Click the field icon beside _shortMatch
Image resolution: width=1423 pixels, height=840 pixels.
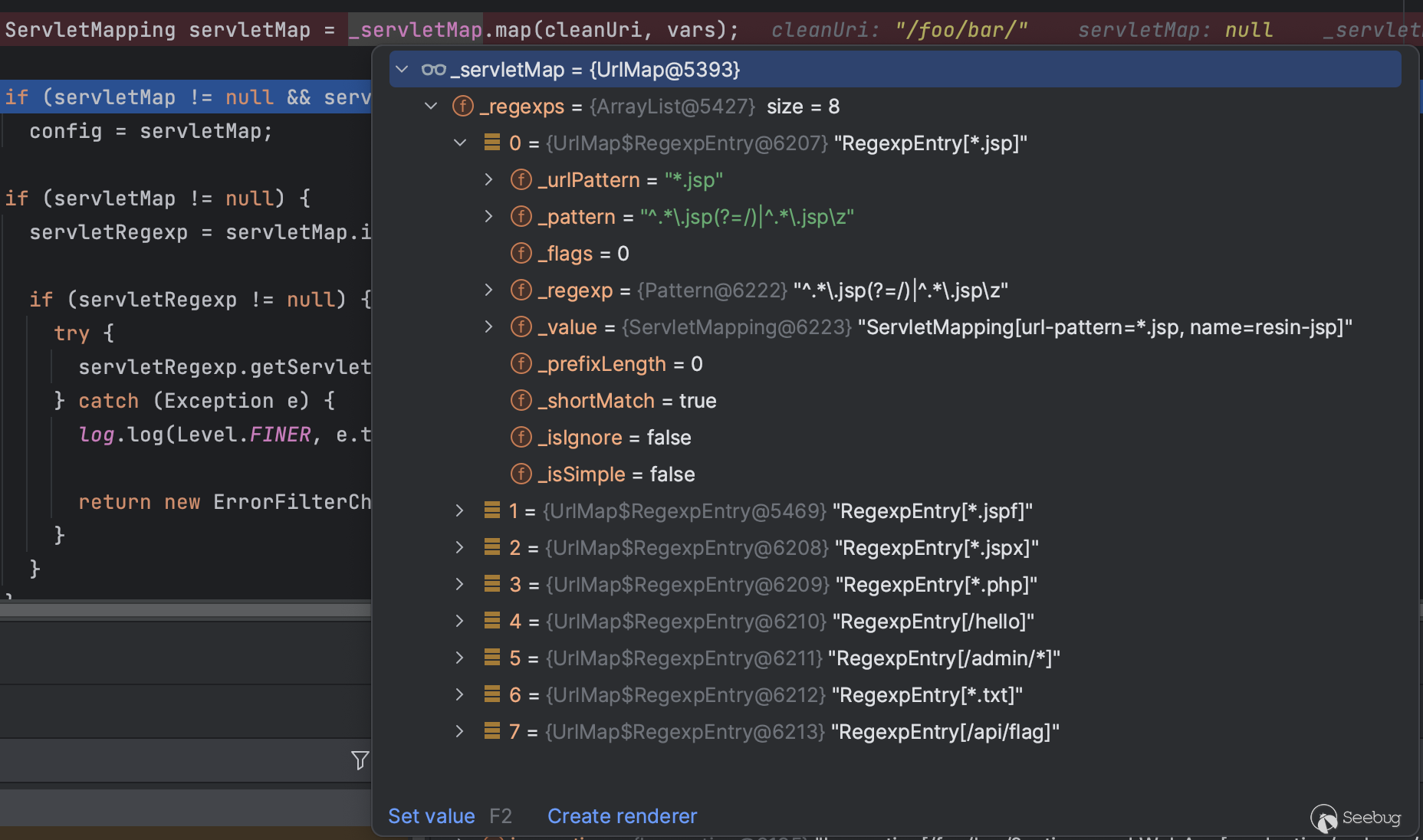[521, 401]
